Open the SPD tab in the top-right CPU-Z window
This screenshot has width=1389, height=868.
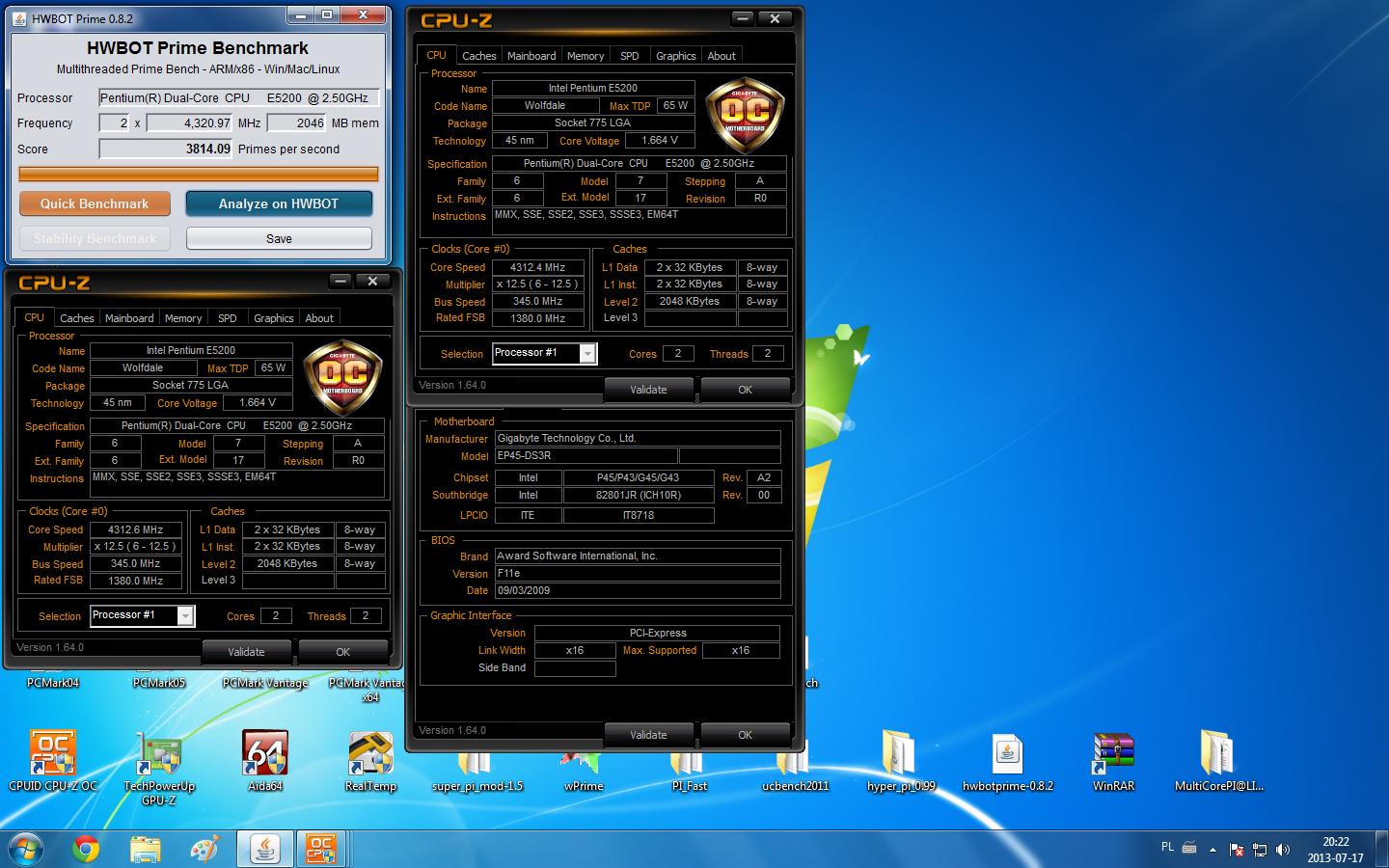(x=630, y=56)
